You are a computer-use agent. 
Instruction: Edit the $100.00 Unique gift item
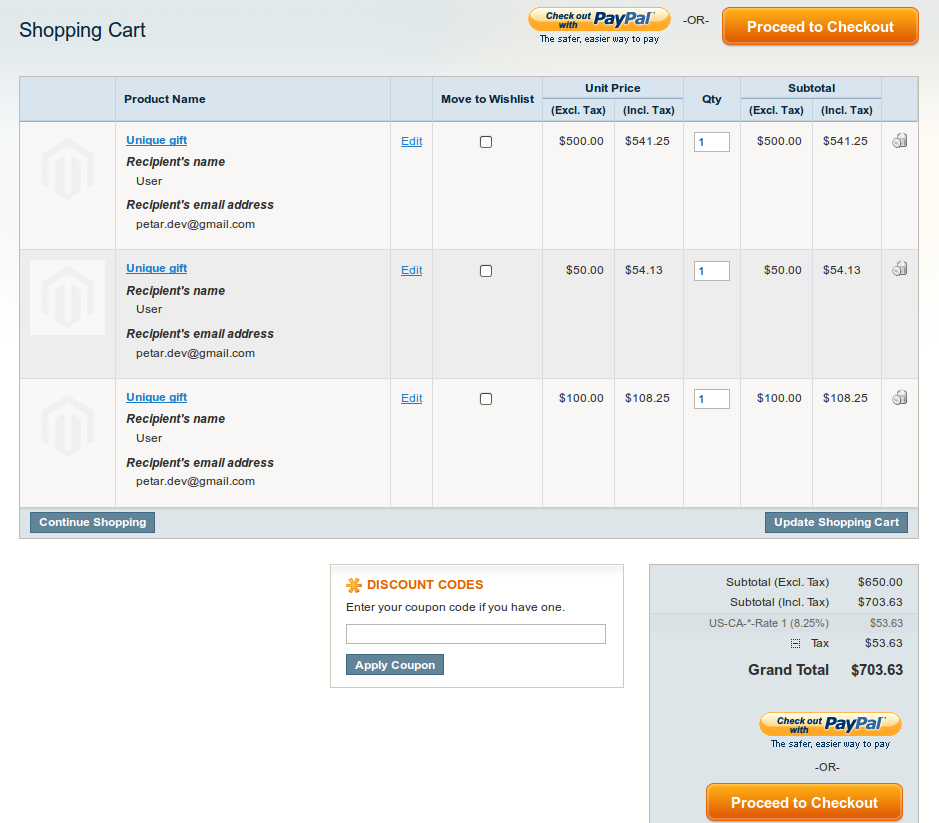click(x=411, y=398)
